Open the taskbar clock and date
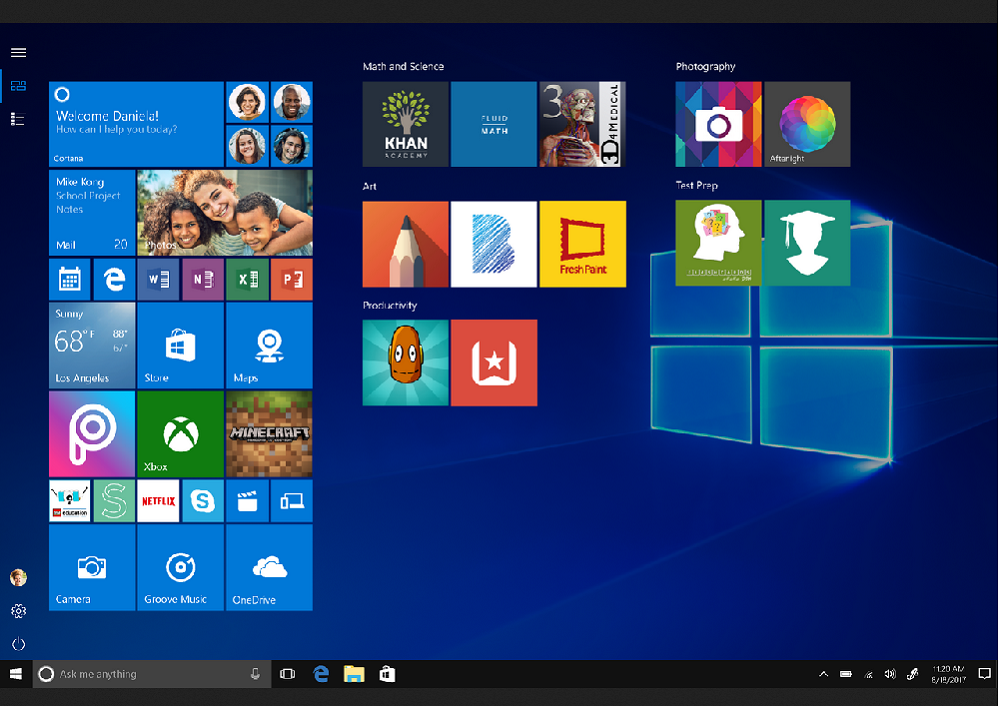This screenshot has height=706, width=1000. pos(948,674)
